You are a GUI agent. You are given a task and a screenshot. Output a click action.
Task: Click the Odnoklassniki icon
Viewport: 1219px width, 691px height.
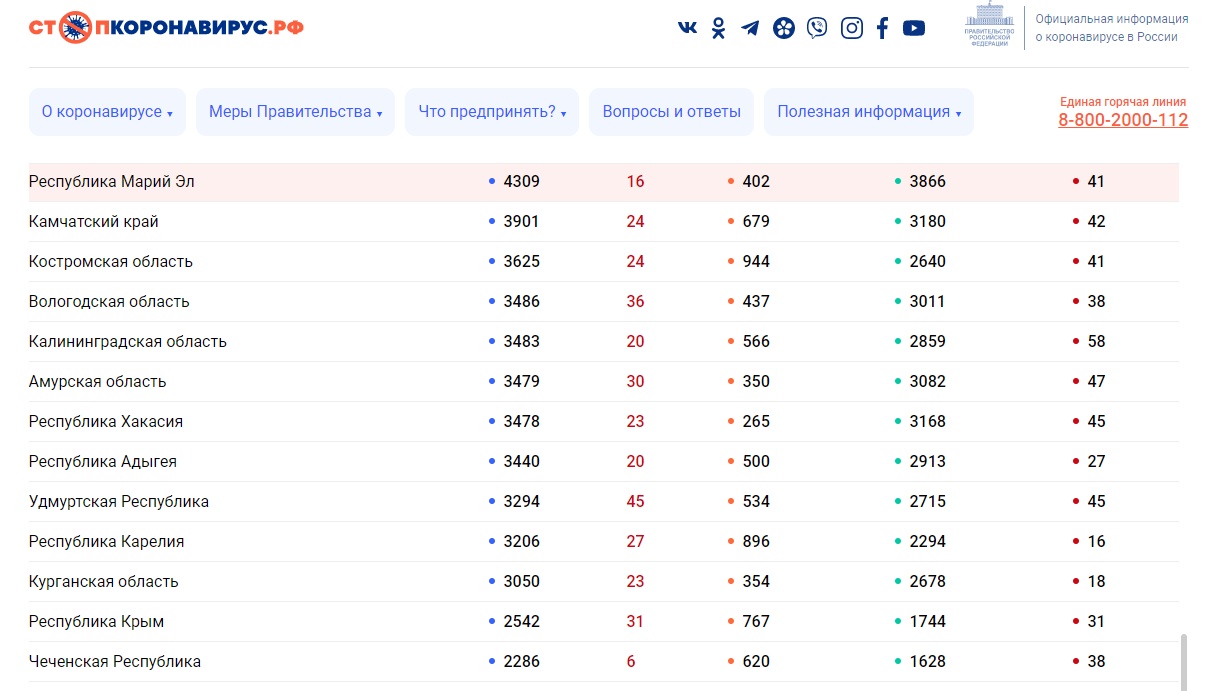click(x=718, y=28)
